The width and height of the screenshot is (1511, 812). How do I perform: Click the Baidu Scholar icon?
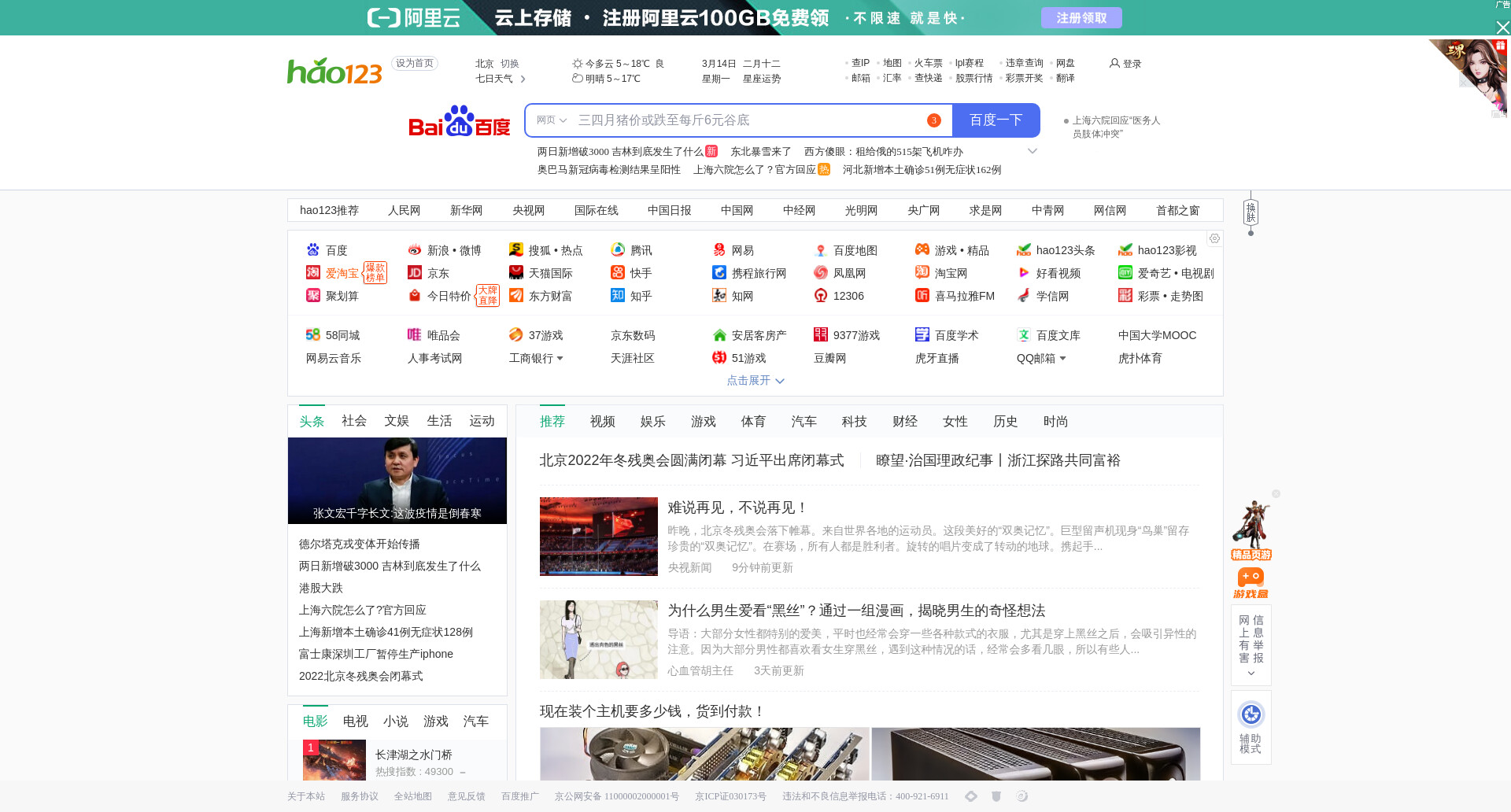[x=922, y=335]
